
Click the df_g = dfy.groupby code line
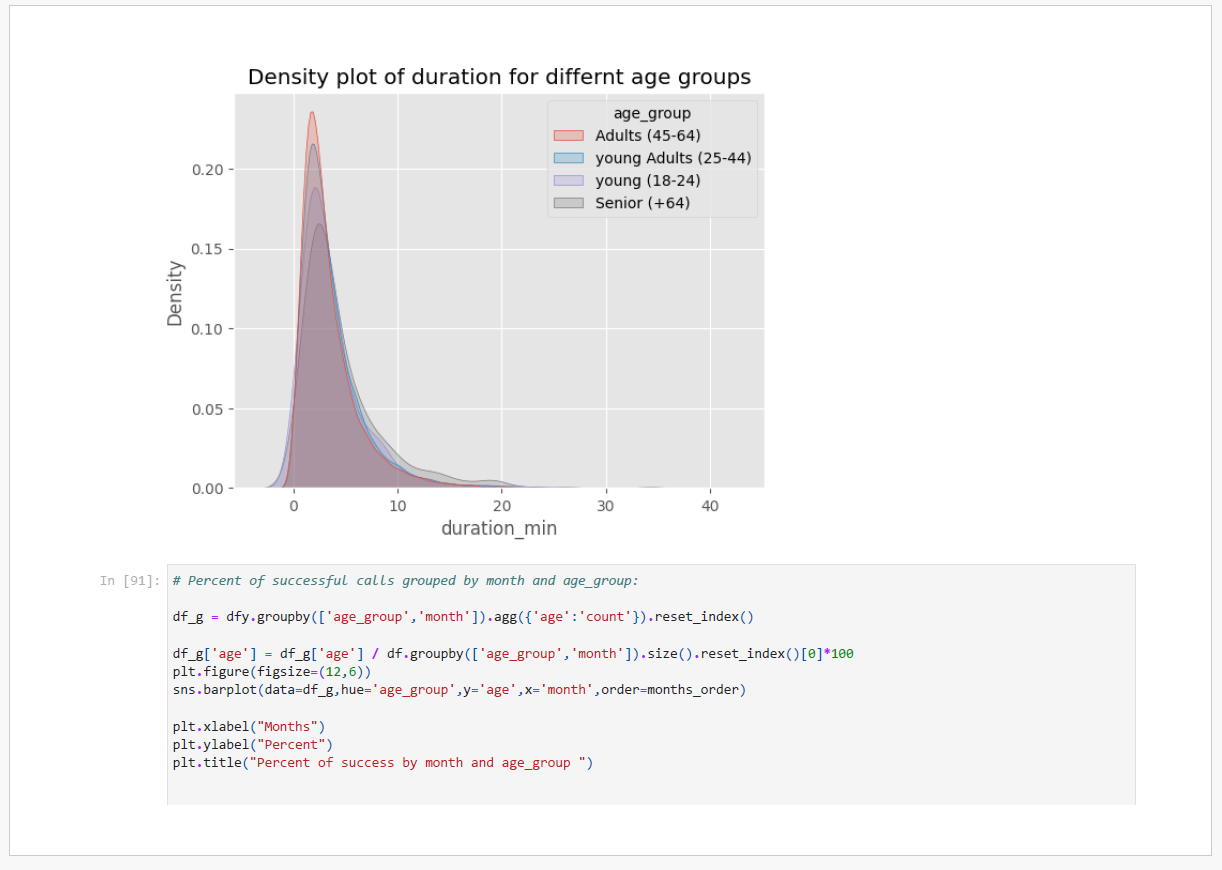(463, 617)
